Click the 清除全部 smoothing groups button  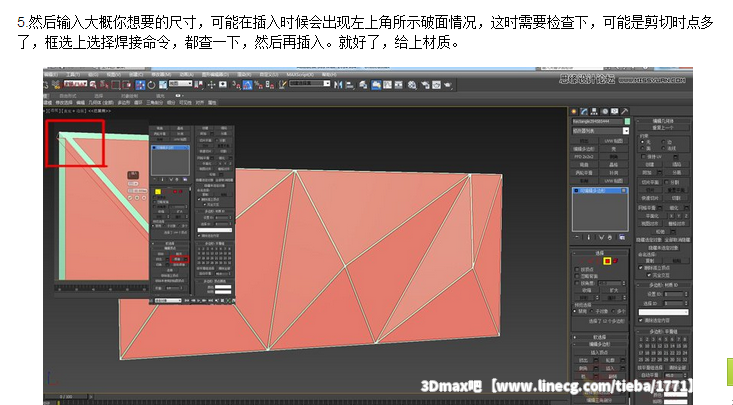(x=676, y=368)
